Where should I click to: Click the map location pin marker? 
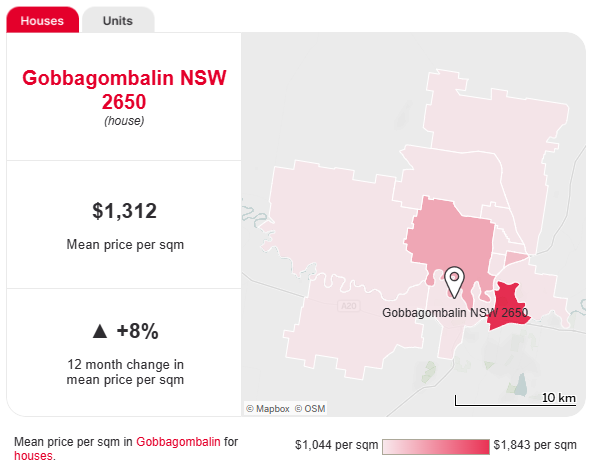coord(454,282)
